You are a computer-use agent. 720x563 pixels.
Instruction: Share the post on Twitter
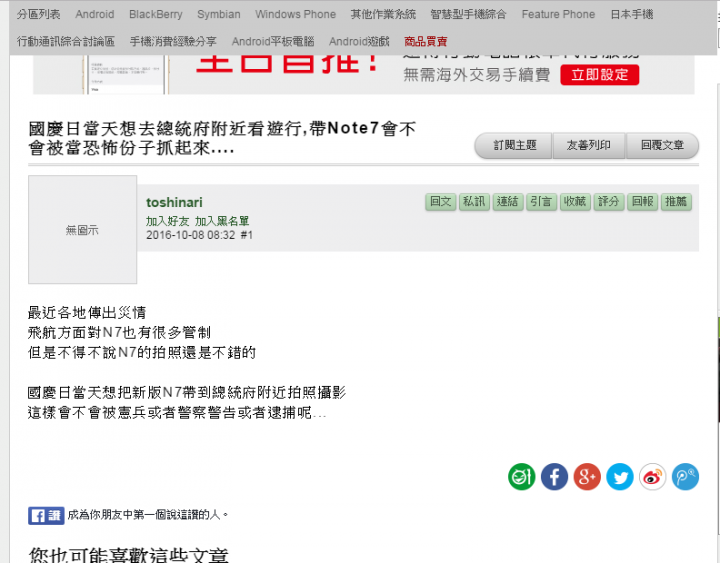[x=620, y=477]
